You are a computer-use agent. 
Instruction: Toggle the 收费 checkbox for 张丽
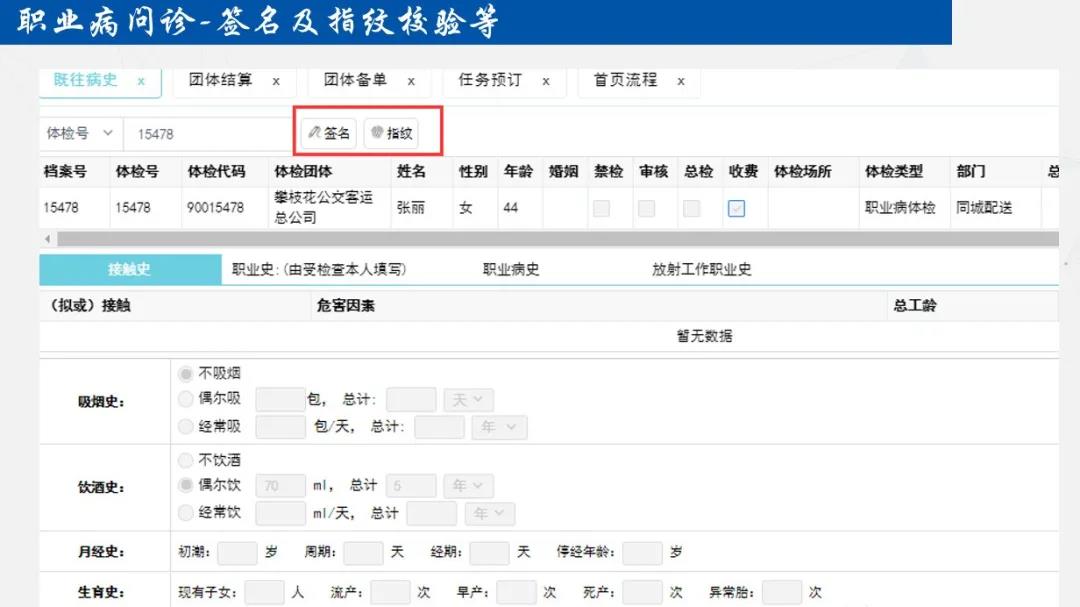(736, 208)
